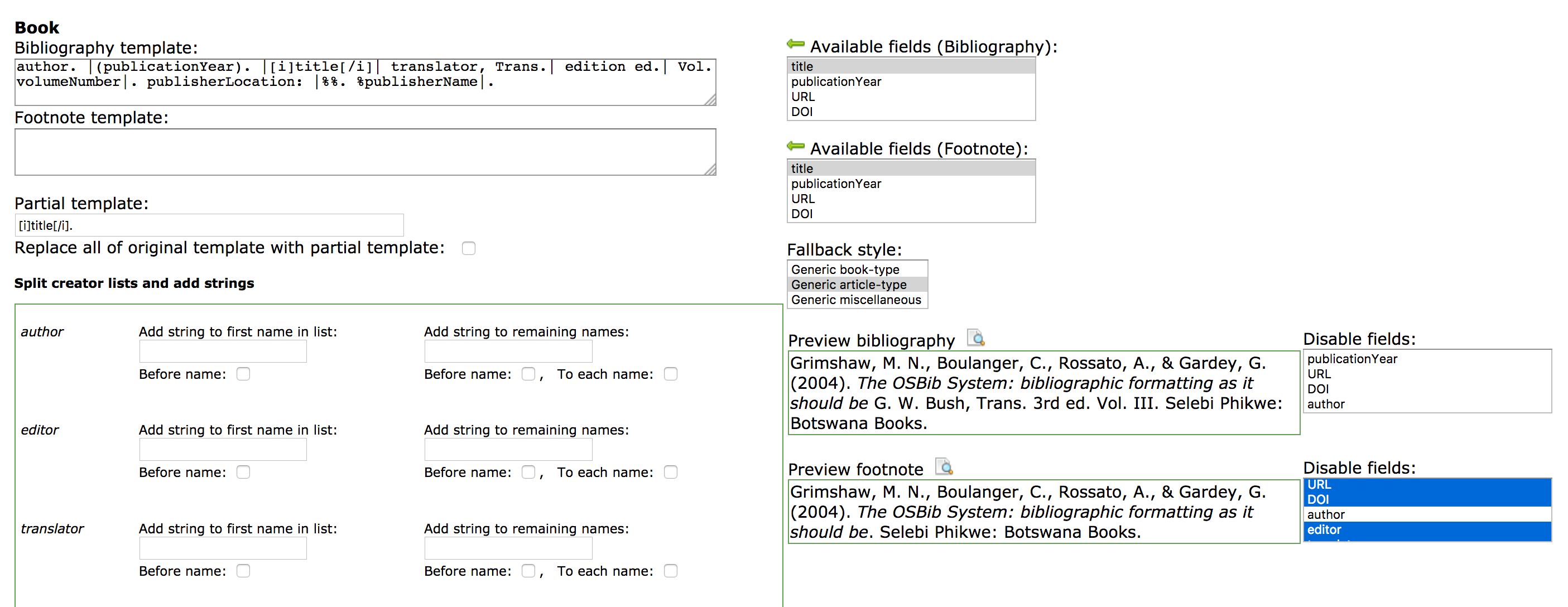Click green arrow beside Available fields (Bibliography)
This screenshot has width=1568, height=607.
(796, 43)
